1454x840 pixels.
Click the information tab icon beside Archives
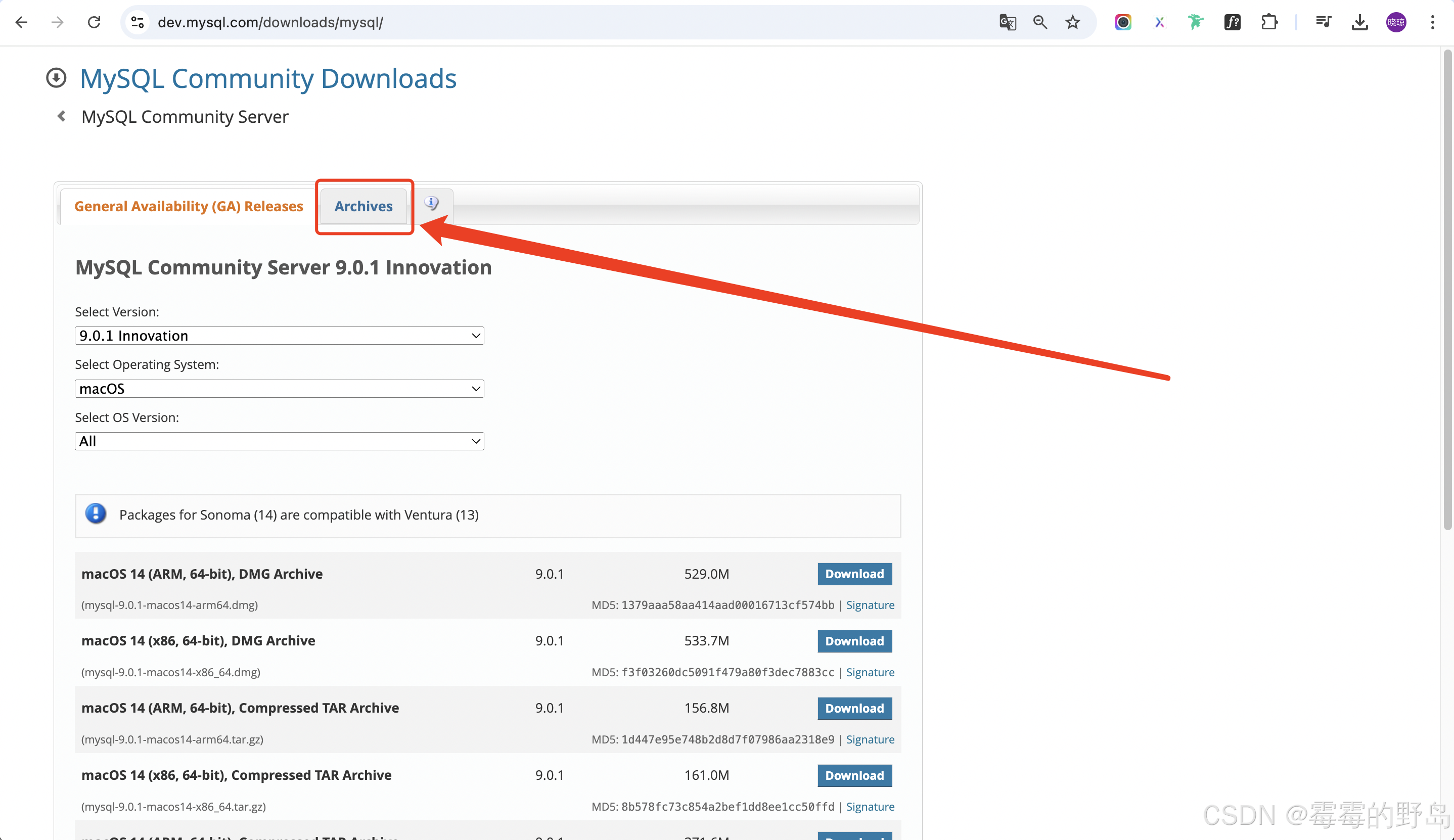point(432,204)
